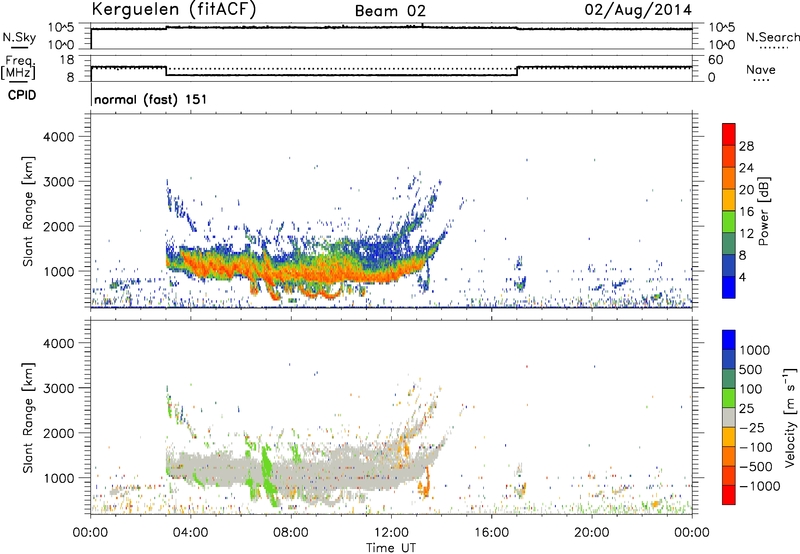
Task: Click the '16' label on the Power colorbar
Action: (746, 212)
